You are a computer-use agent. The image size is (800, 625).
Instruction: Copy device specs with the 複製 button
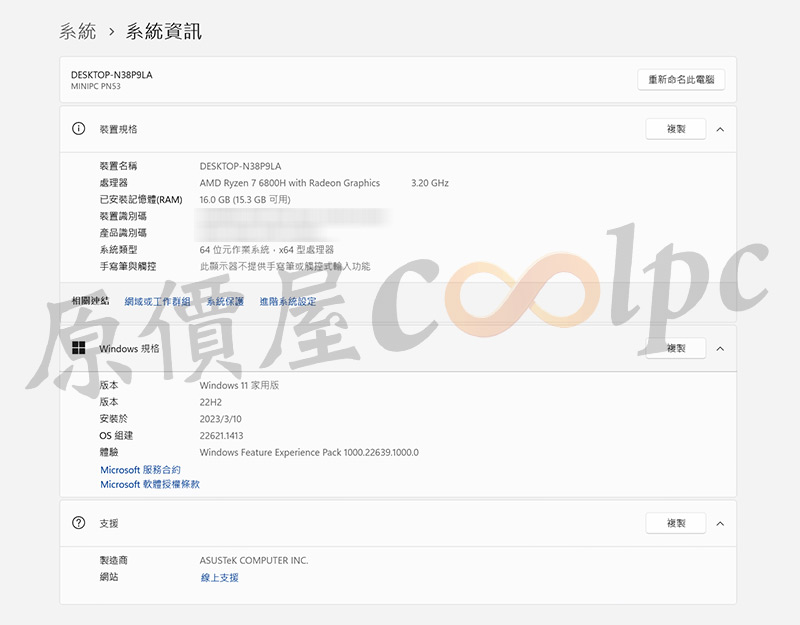(x=676, y=129)
